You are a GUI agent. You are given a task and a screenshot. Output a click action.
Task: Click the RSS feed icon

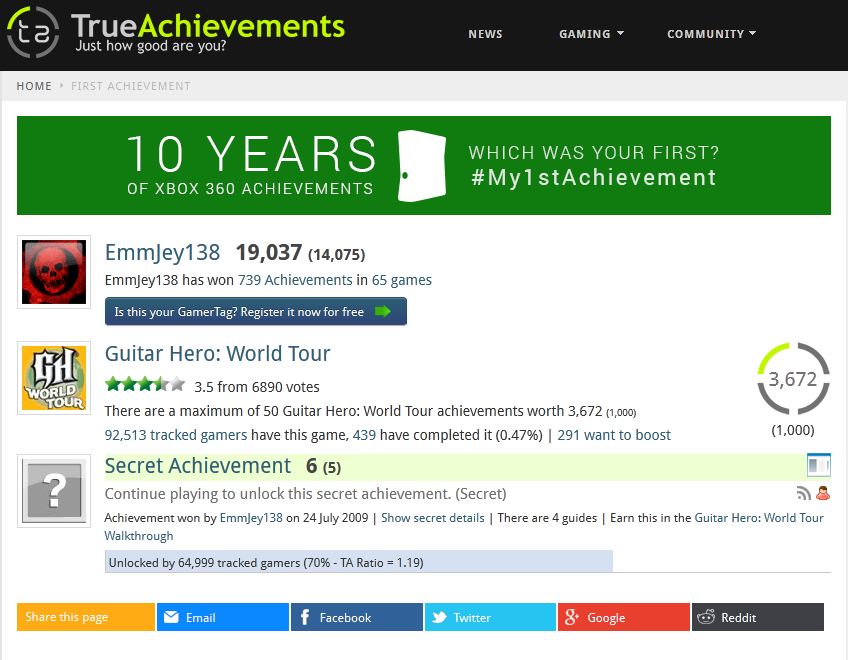(804, 493)
